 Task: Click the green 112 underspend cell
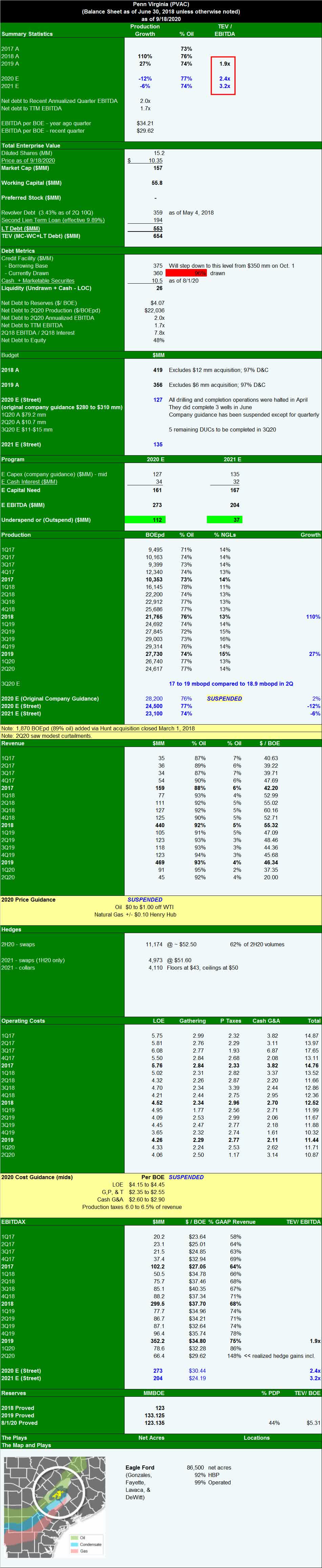click(x=146, y=520)
